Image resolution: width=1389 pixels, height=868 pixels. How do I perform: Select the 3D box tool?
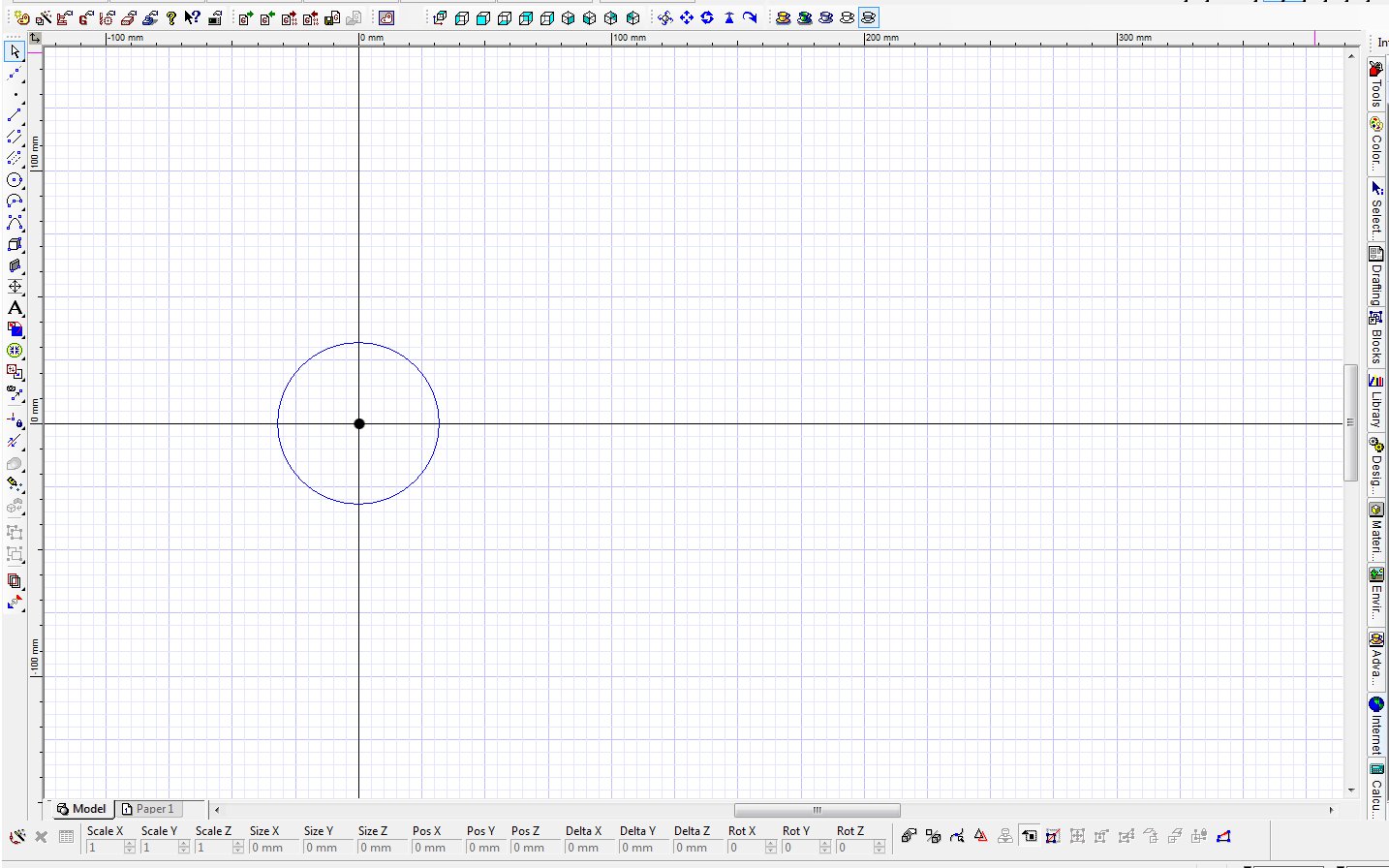15,243
